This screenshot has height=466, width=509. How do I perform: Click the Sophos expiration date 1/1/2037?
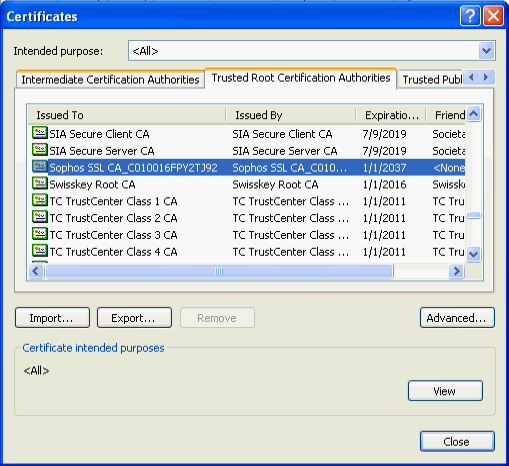pos(384,168)
